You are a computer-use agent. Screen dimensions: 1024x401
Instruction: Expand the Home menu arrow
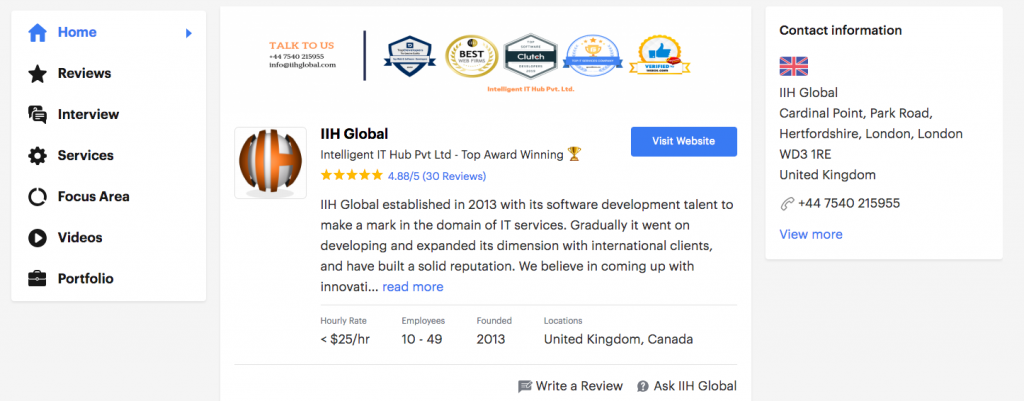point(189,33)
